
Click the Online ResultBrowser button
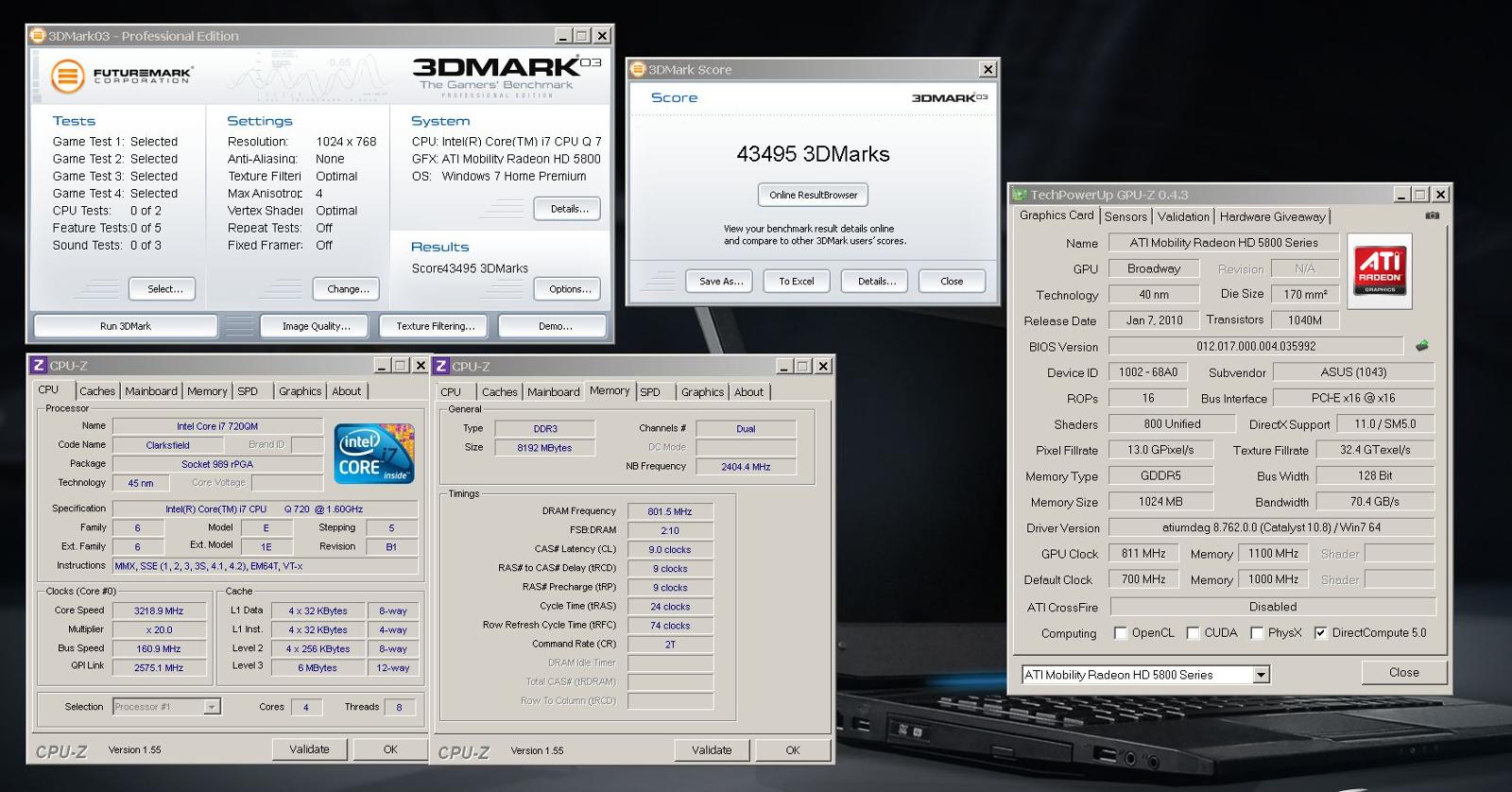(813, 195)
